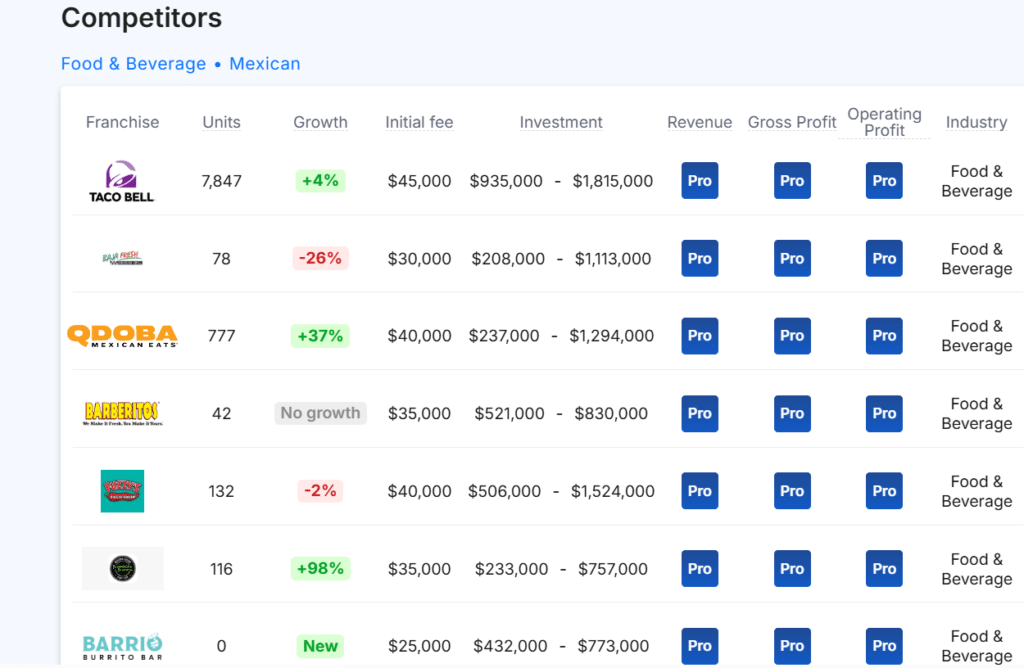Click the $935,000 - $1,815,000 investment range
Image resolution: width=1024 pixels, height=668 pixels.
561,181
